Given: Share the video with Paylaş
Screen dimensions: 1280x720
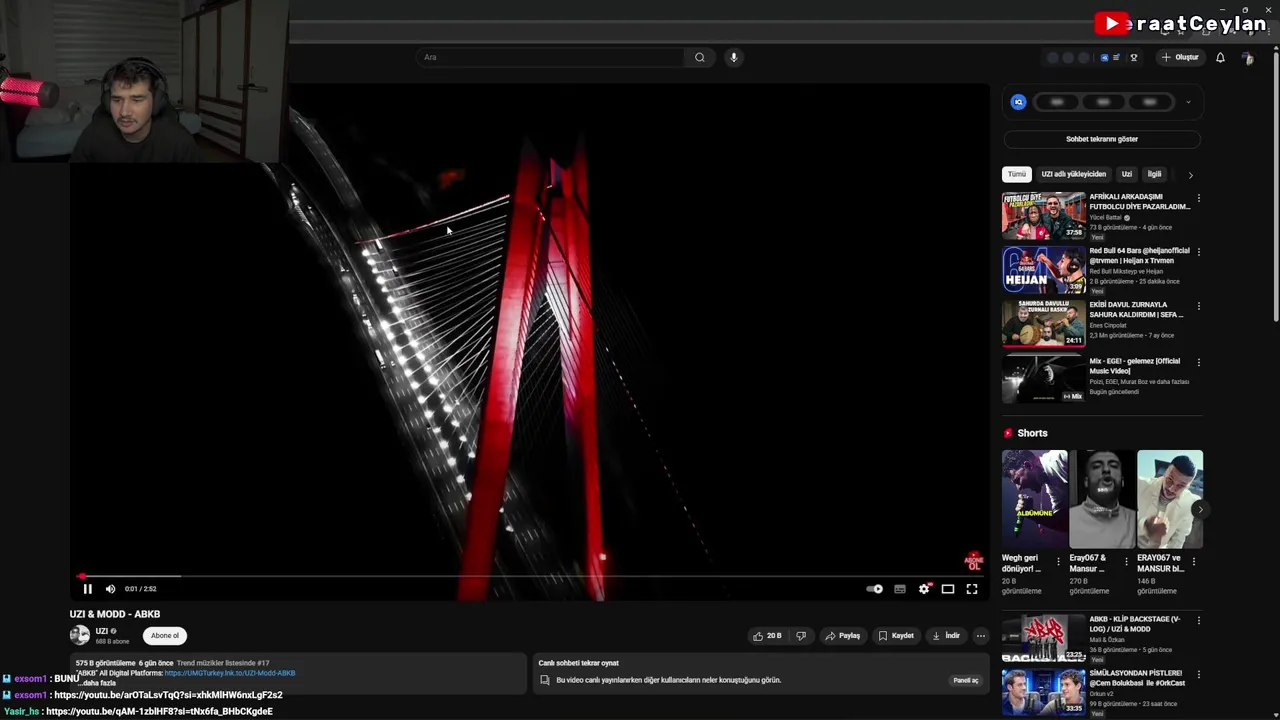Looking at the screenshot, I should (842, 635).
